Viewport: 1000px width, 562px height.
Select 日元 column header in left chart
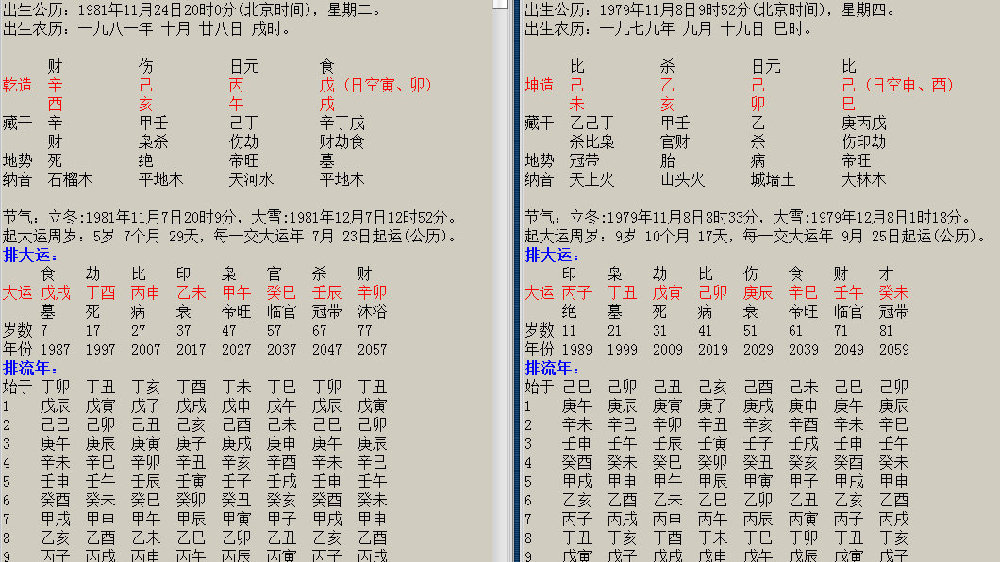click(x=243, y=66)
